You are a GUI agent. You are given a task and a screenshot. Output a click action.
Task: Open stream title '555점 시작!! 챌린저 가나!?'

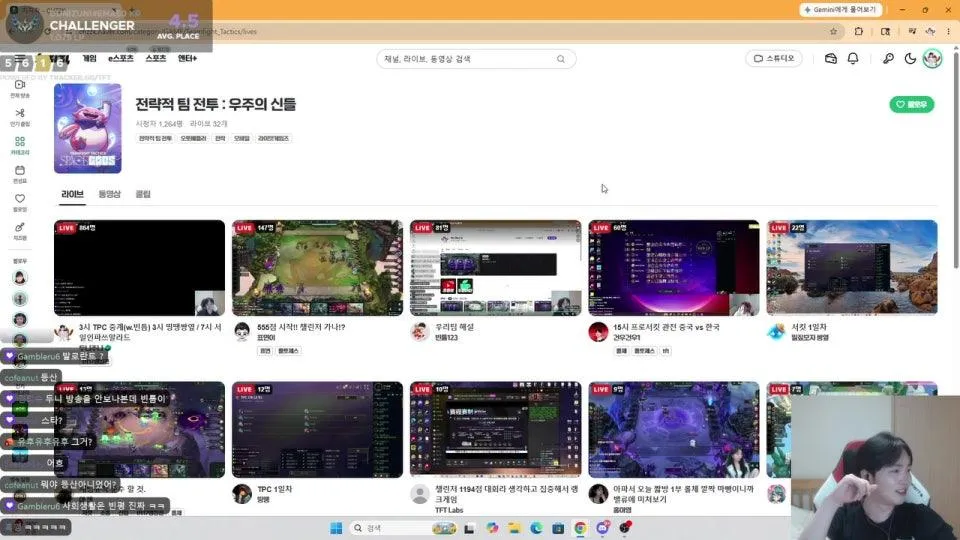(x=301, y=328)
